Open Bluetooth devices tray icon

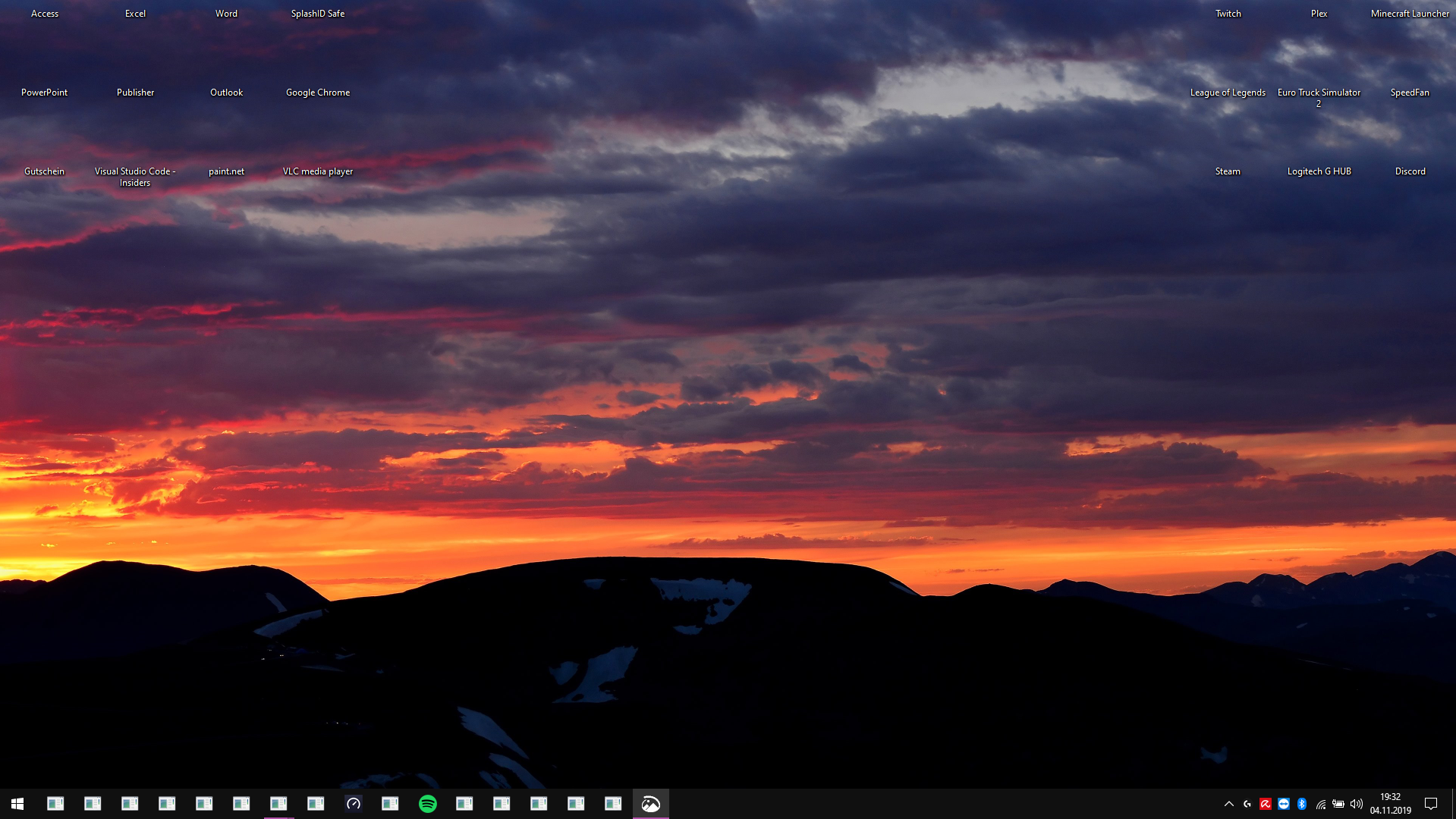point(1302,804)
